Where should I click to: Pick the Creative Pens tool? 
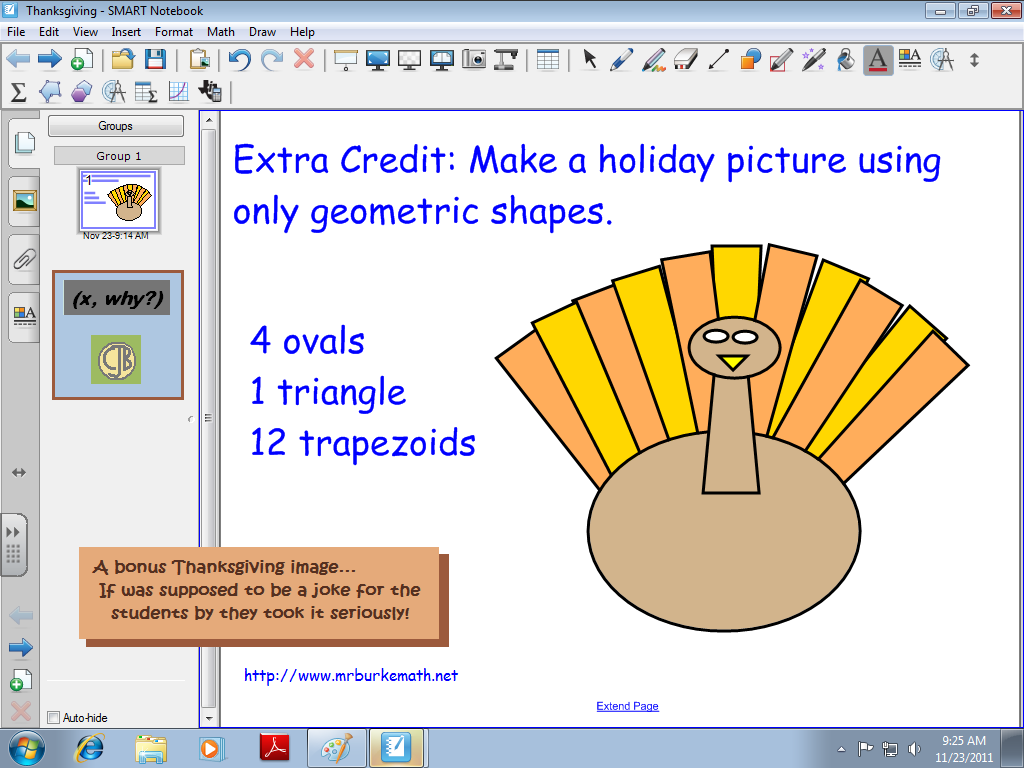pos(653,59)
